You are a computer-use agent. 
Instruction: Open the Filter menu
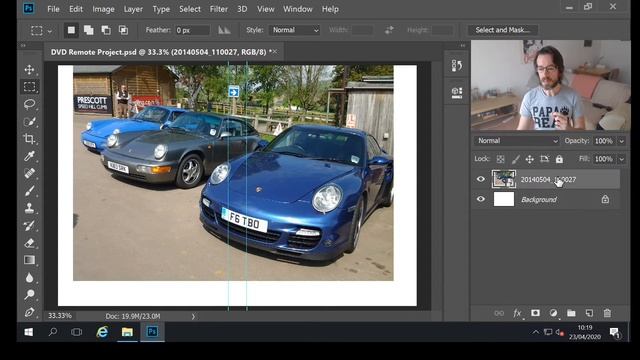pyautogui.click(x=219, y=9)
